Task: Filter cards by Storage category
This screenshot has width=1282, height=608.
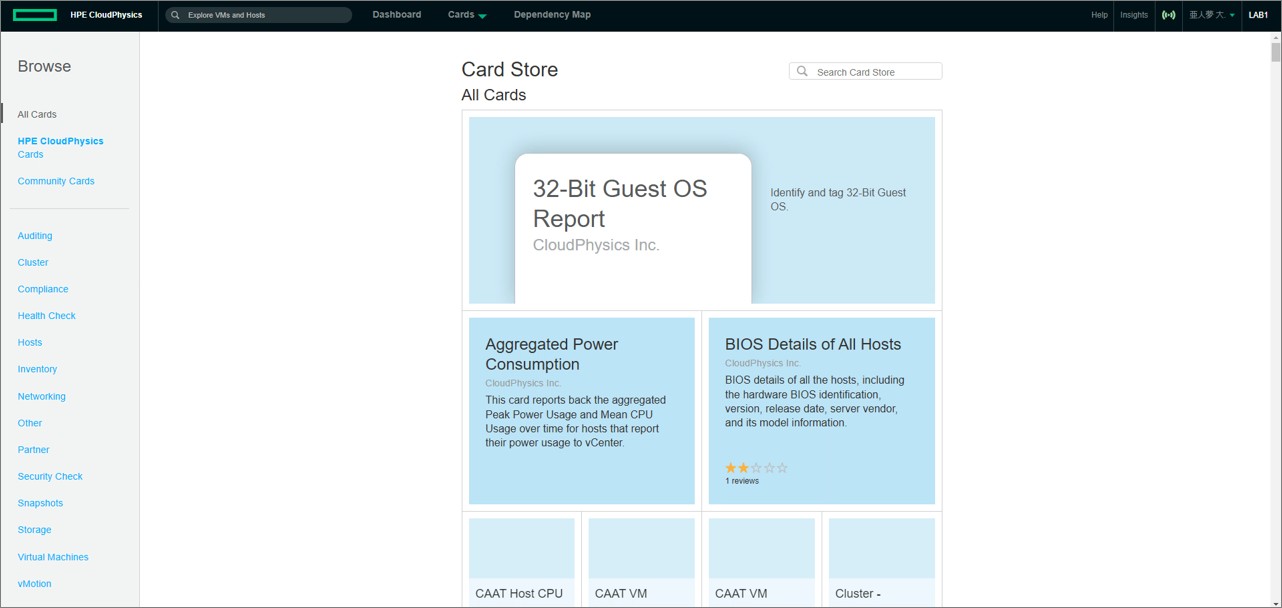Action: (34, 530)
